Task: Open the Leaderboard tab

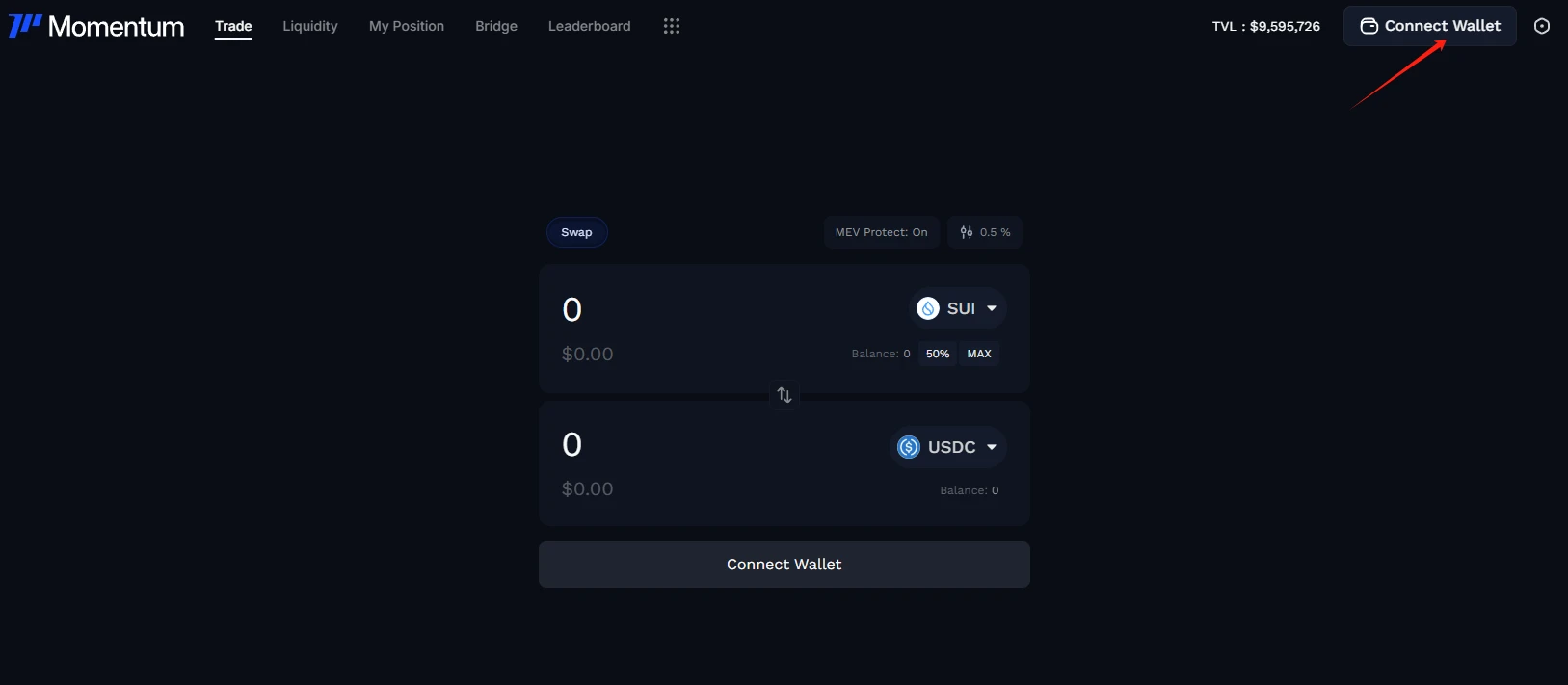Action: [x=590, y=26]
